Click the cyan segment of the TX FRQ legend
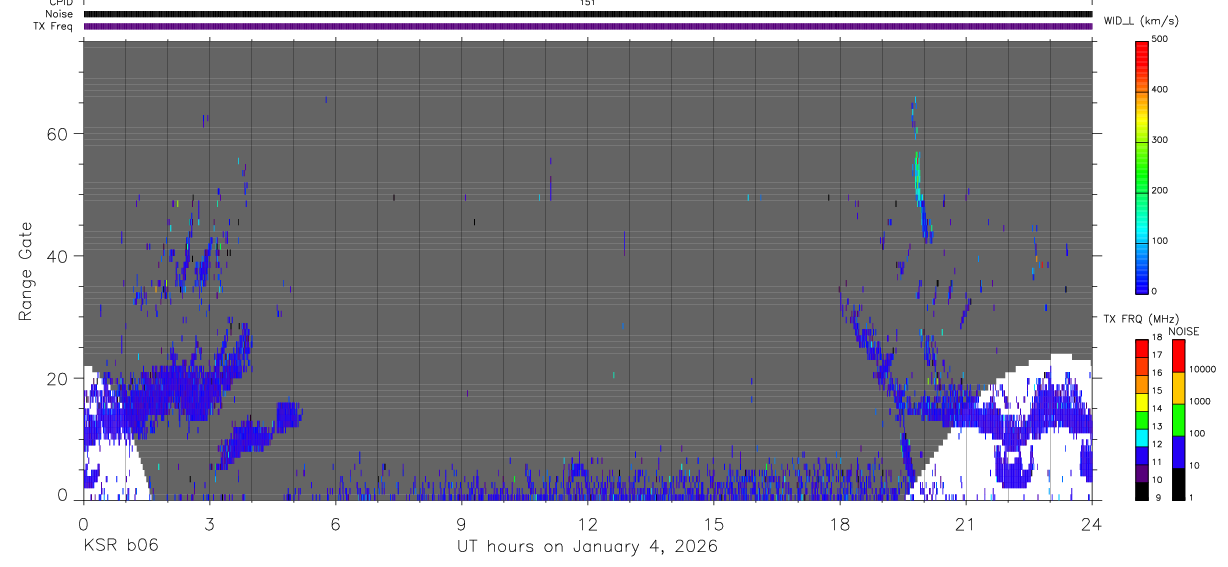This screenshot has height=567, width=1228. tap(1141, 437)
